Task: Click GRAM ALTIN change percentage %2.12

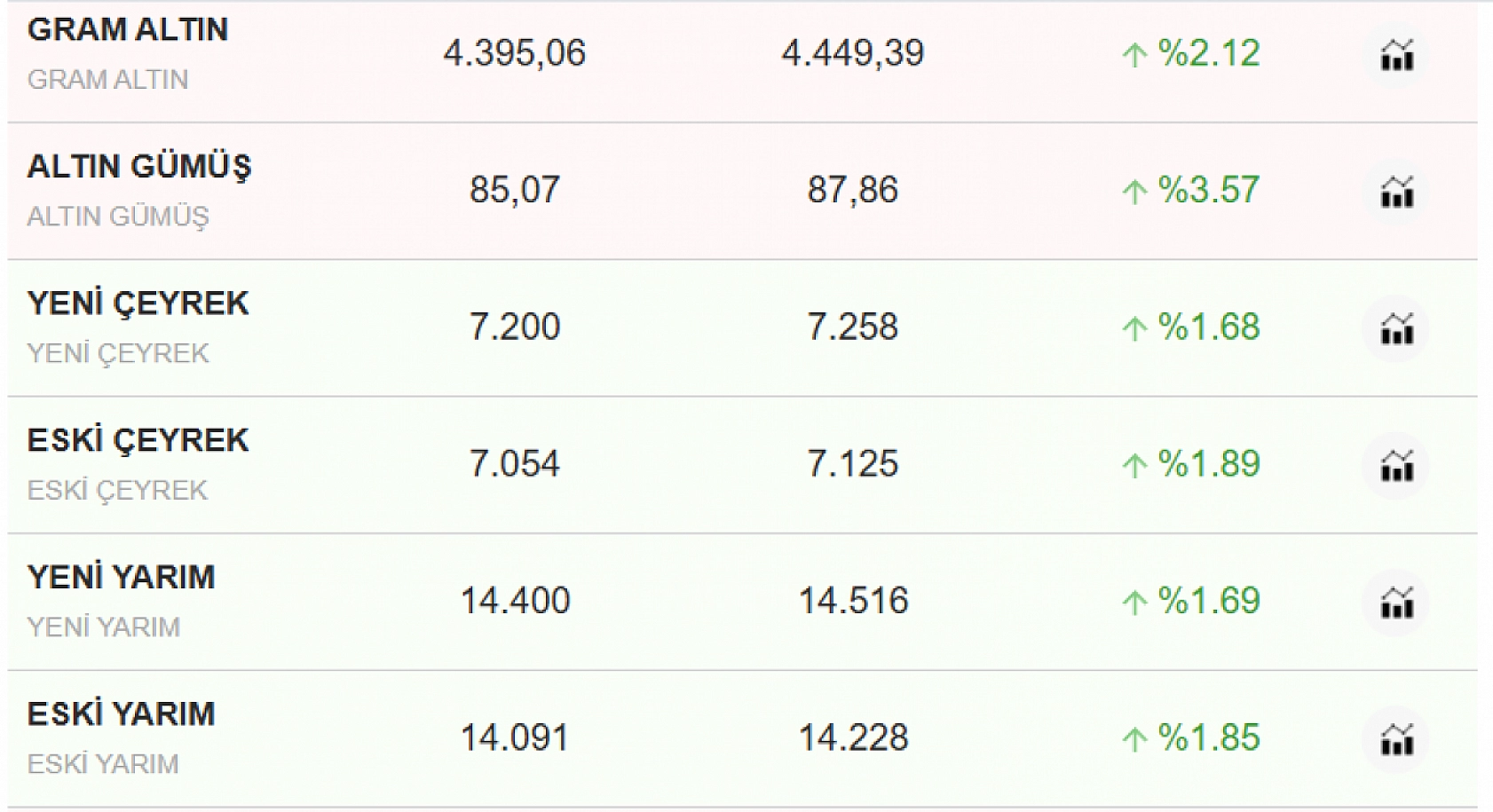Action: (1191, 54)
